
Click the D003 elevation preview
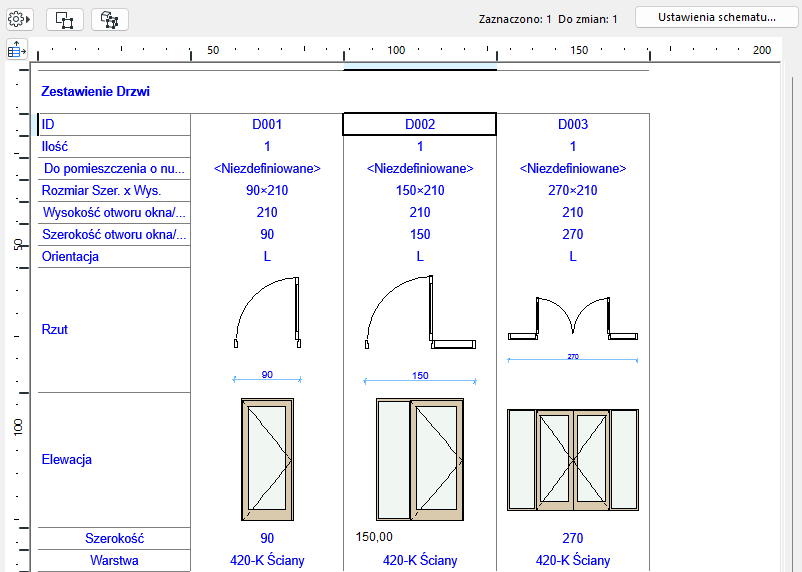pyautogui.click(x=573, y=460)
